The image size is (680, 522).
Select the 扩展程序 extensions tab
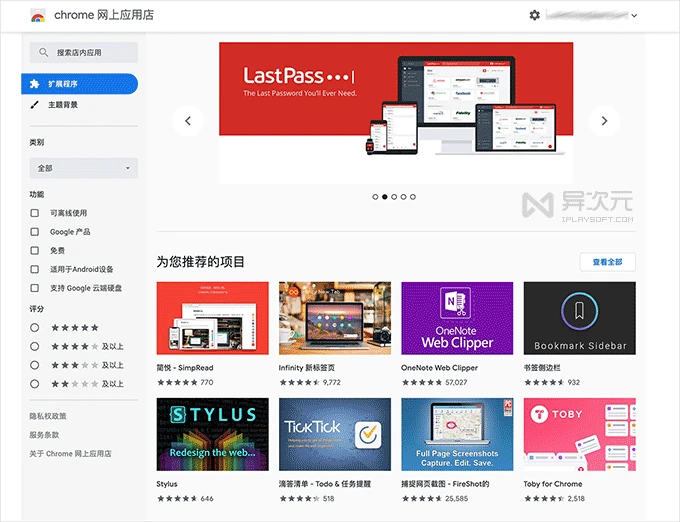[x=80, y=84]
